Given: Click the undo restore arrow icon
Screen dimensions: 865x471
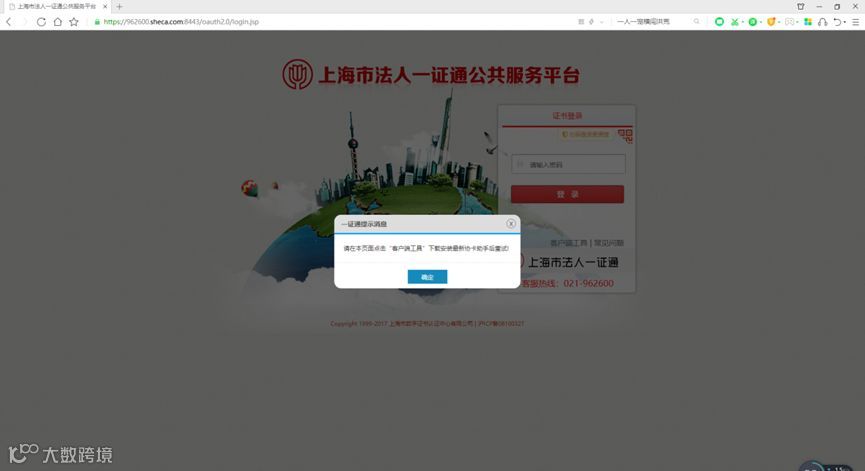Looking at the screenshot, I should click(x=837, y=22).
